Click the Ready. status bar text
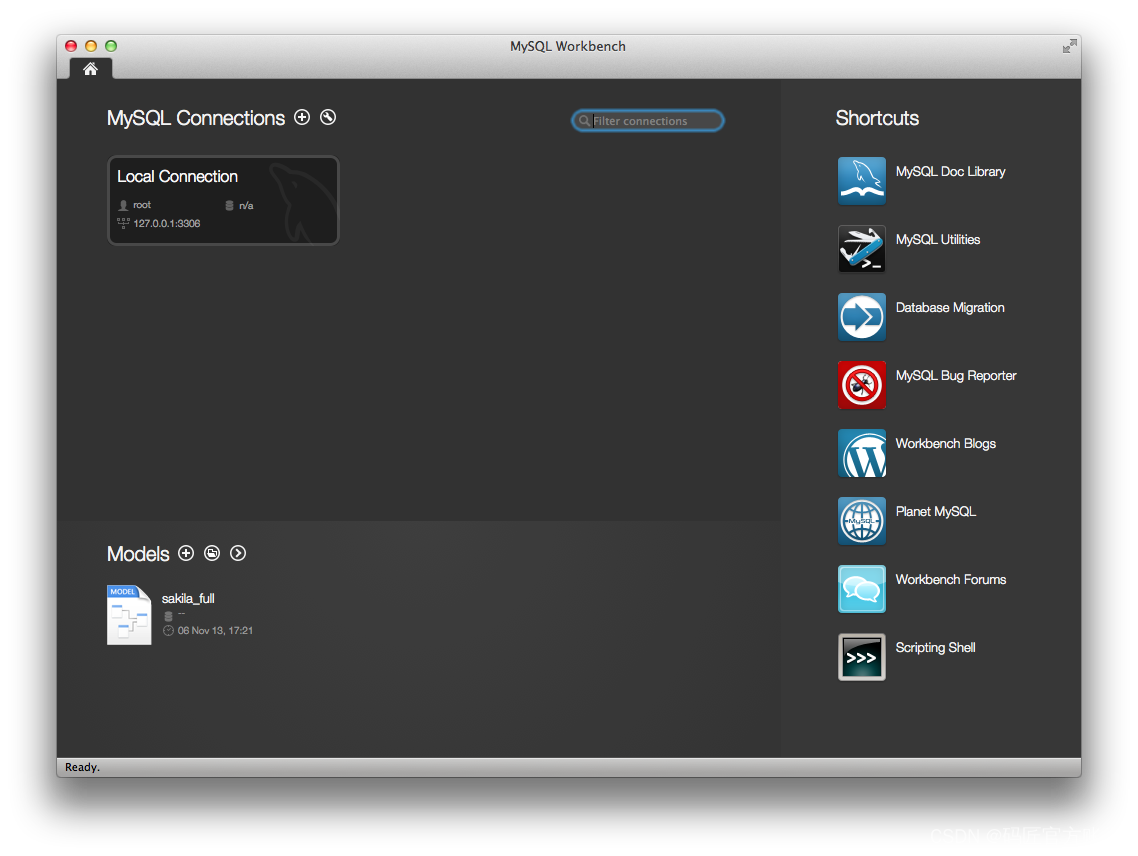The width and height of the screenshot is (1138, 856). pyautogui.click(x=82, y=767)
